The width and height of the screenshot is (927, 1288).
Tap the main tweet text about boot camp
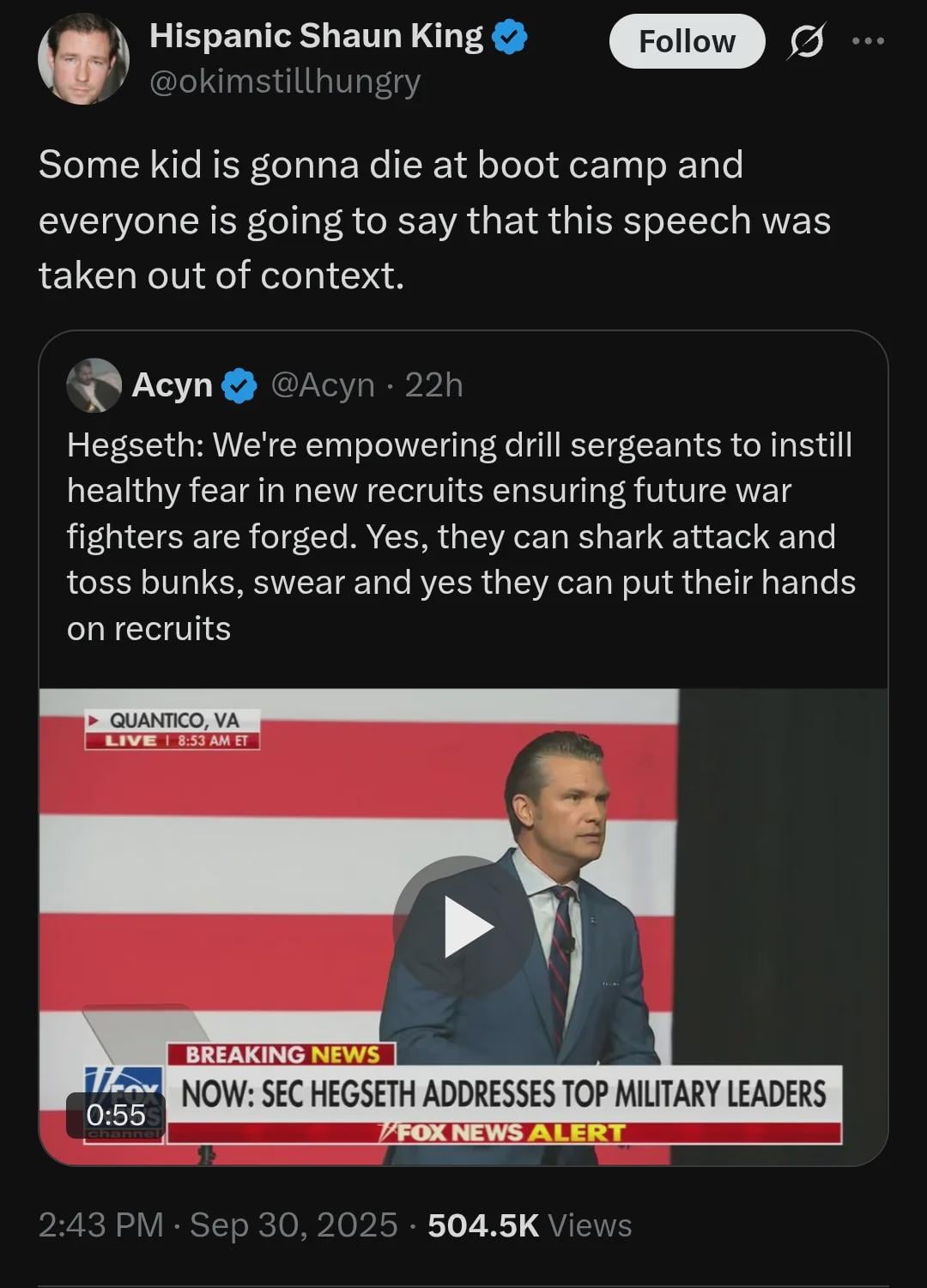pyautogui.click(x=434, y=220)
